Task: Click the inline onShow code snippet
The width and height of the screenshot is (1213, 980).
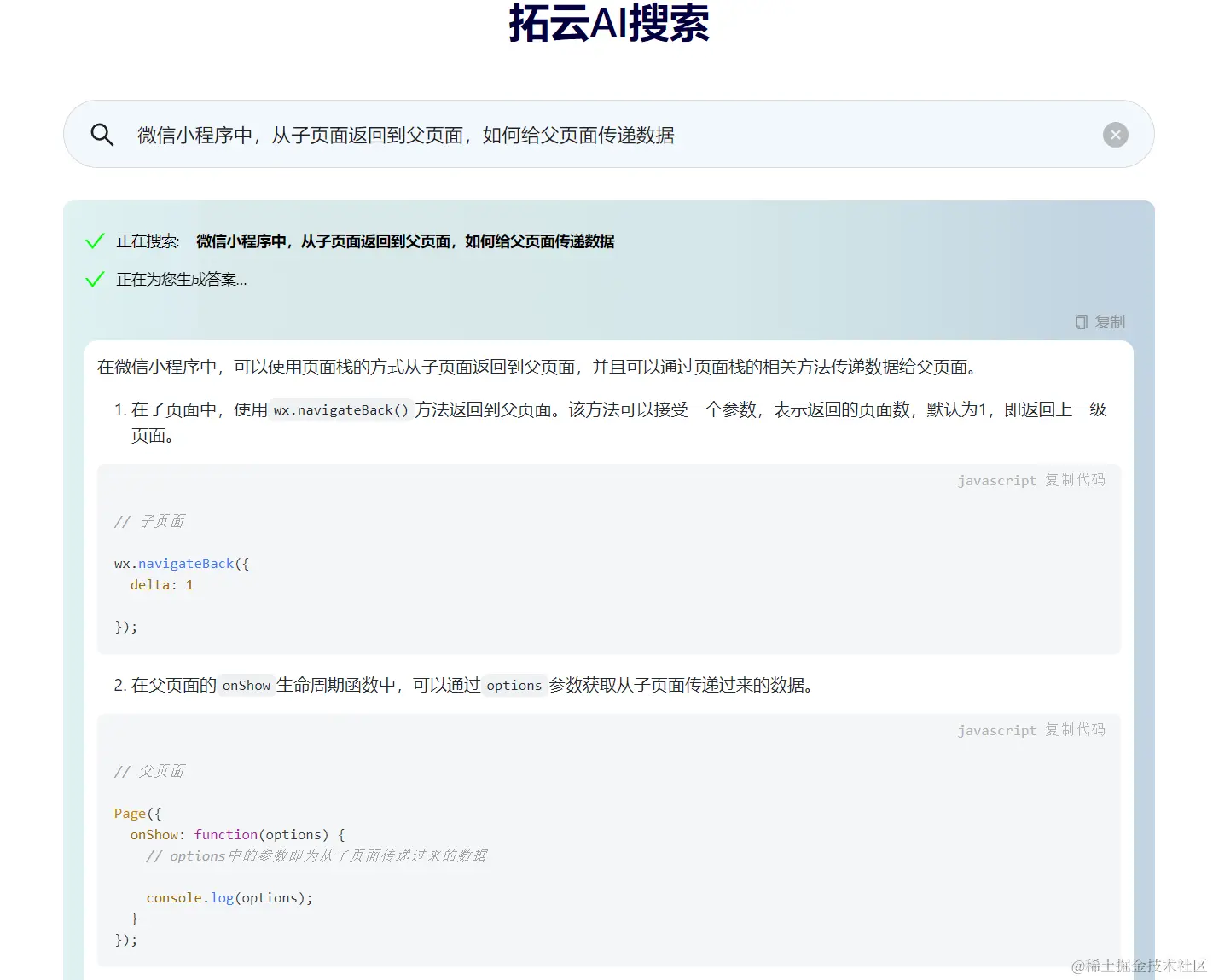Action: pos(247,686)
